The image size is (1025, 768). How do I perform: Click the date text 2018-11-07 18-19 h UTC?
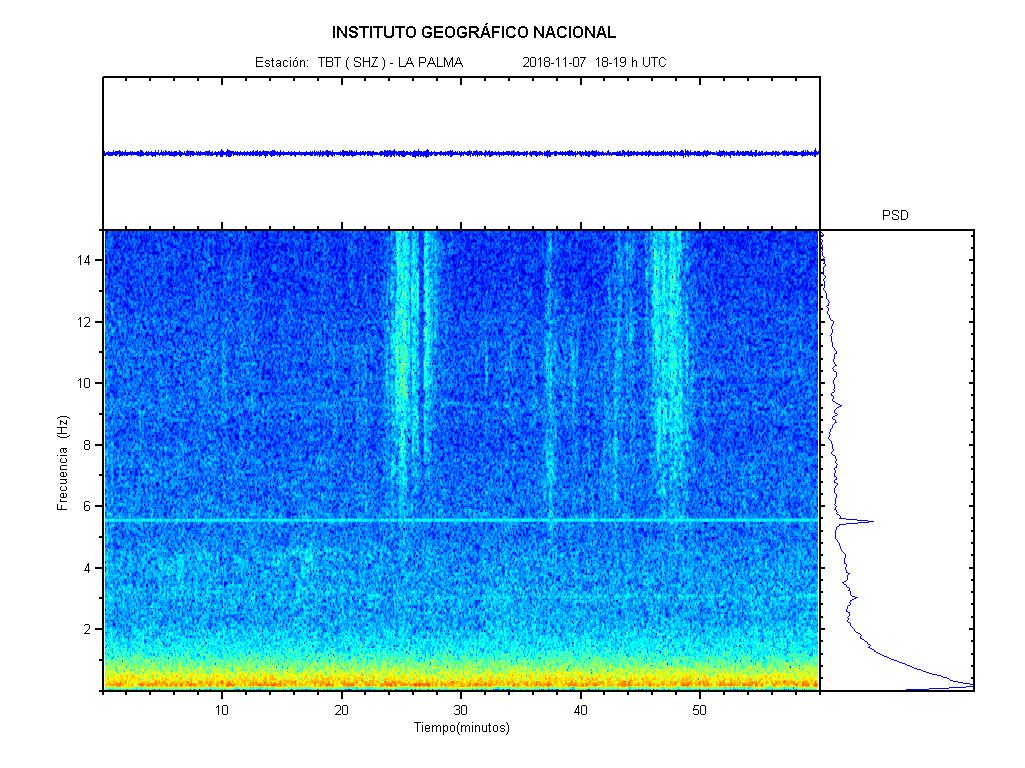(x=594, y=63)
